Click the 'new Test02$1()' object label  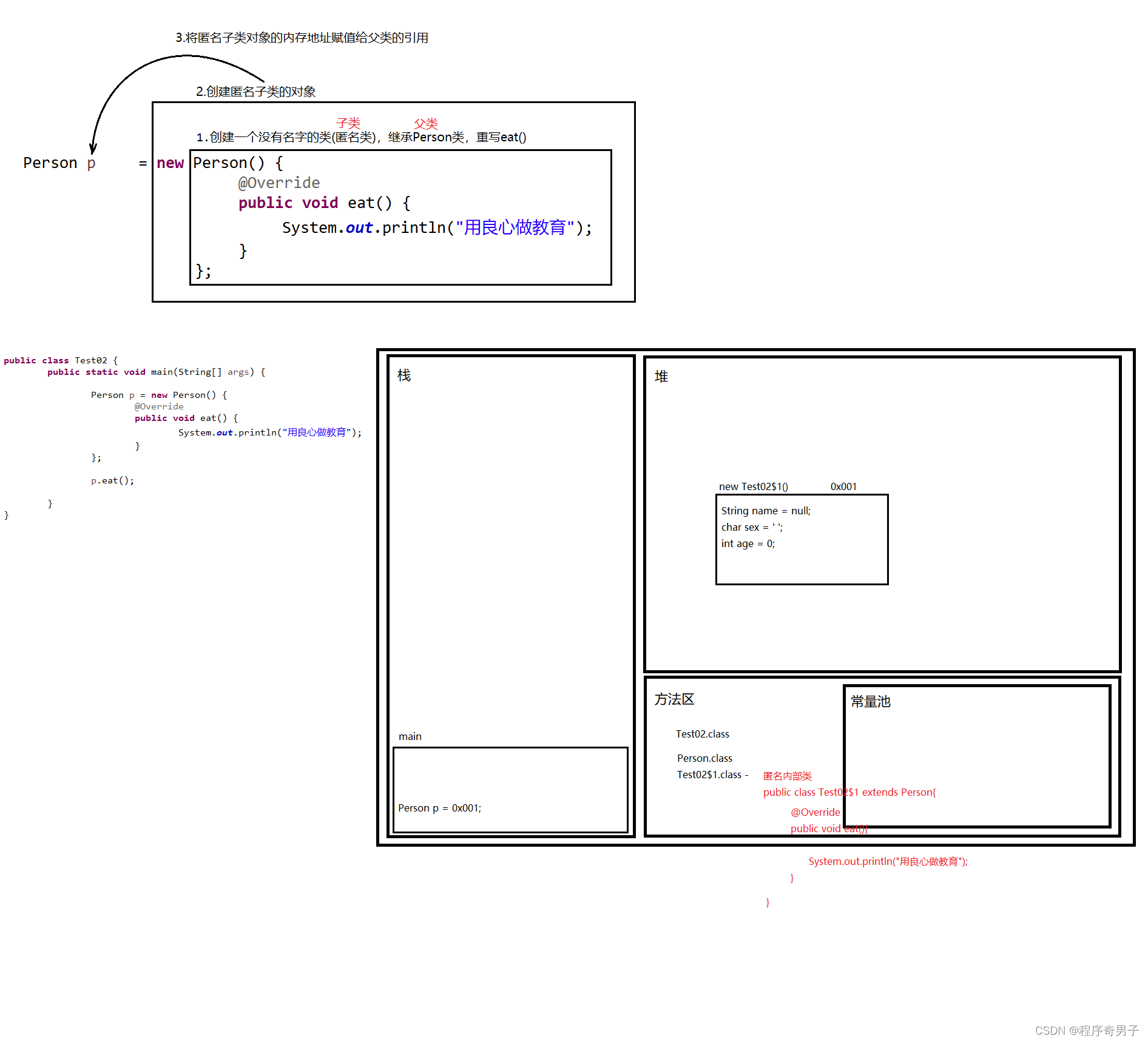[754, 486]
